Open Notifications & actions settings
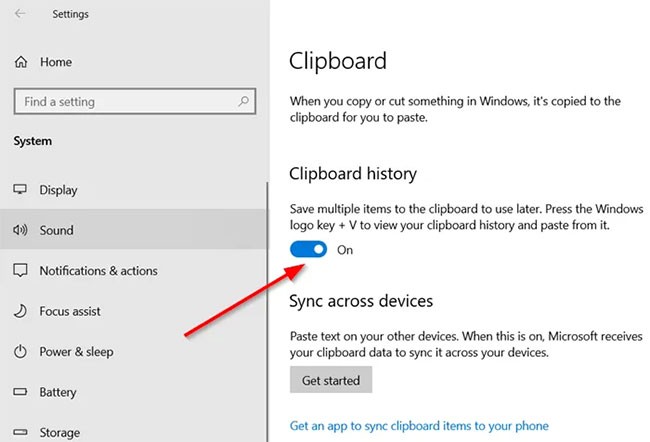 tap(98, 271)
